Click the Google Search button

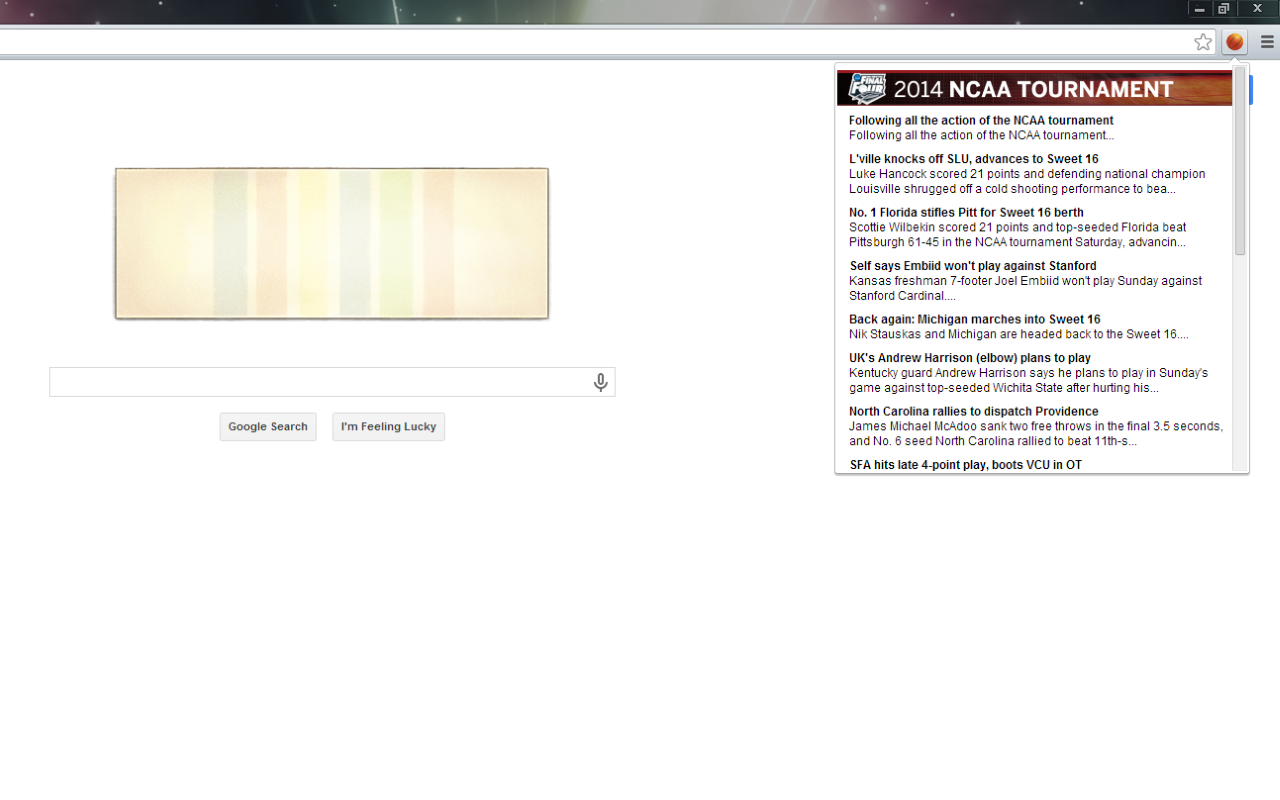[268, 427]
